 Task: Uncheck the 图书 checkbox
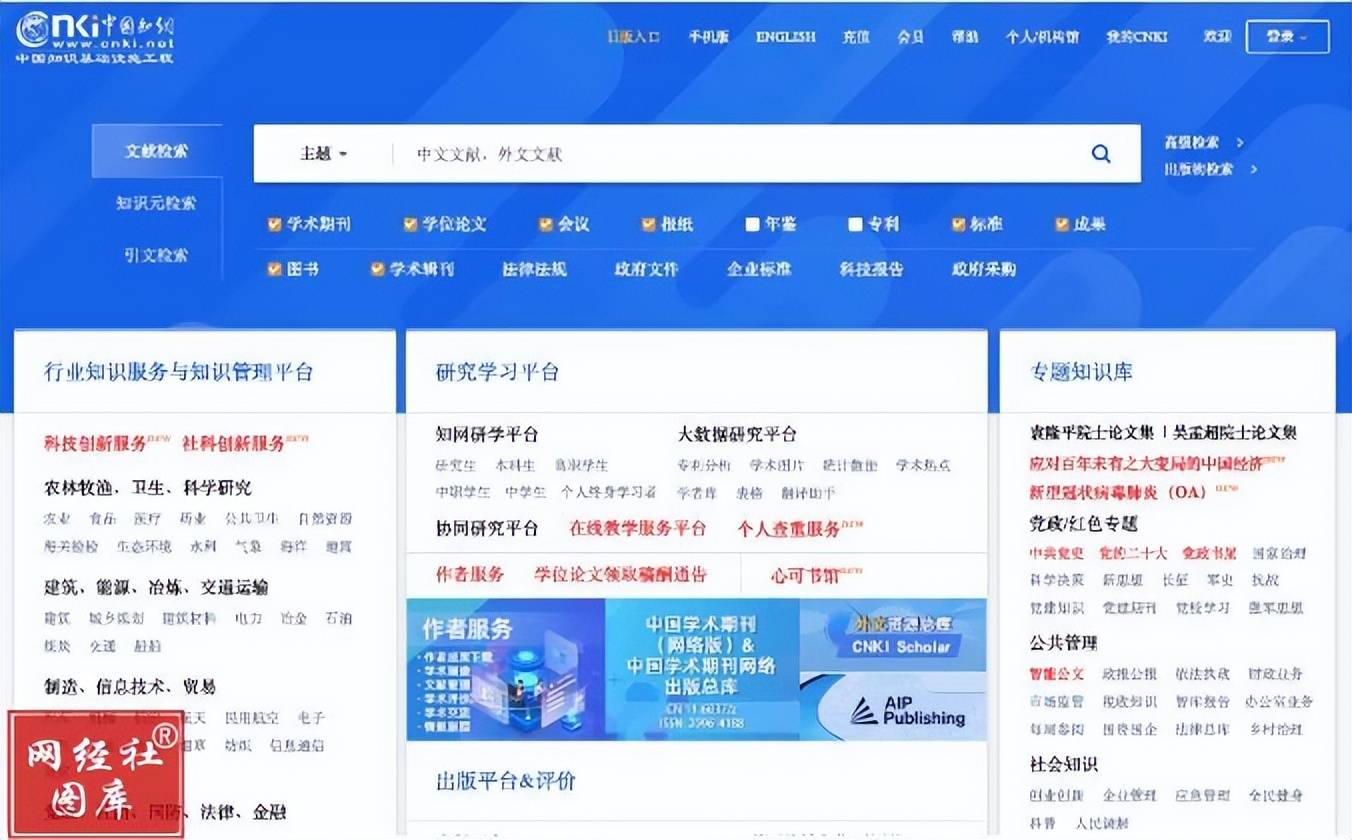tap(274, 269)
